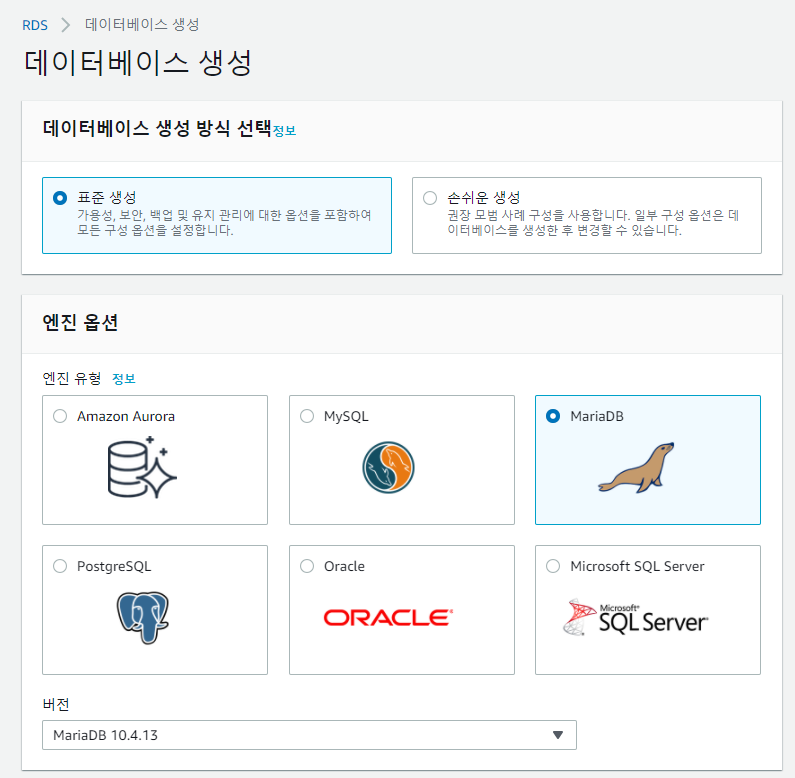Click the MariaDB seal logo
The height and width of the screenshot is (778, 795).
click(636, 468)
